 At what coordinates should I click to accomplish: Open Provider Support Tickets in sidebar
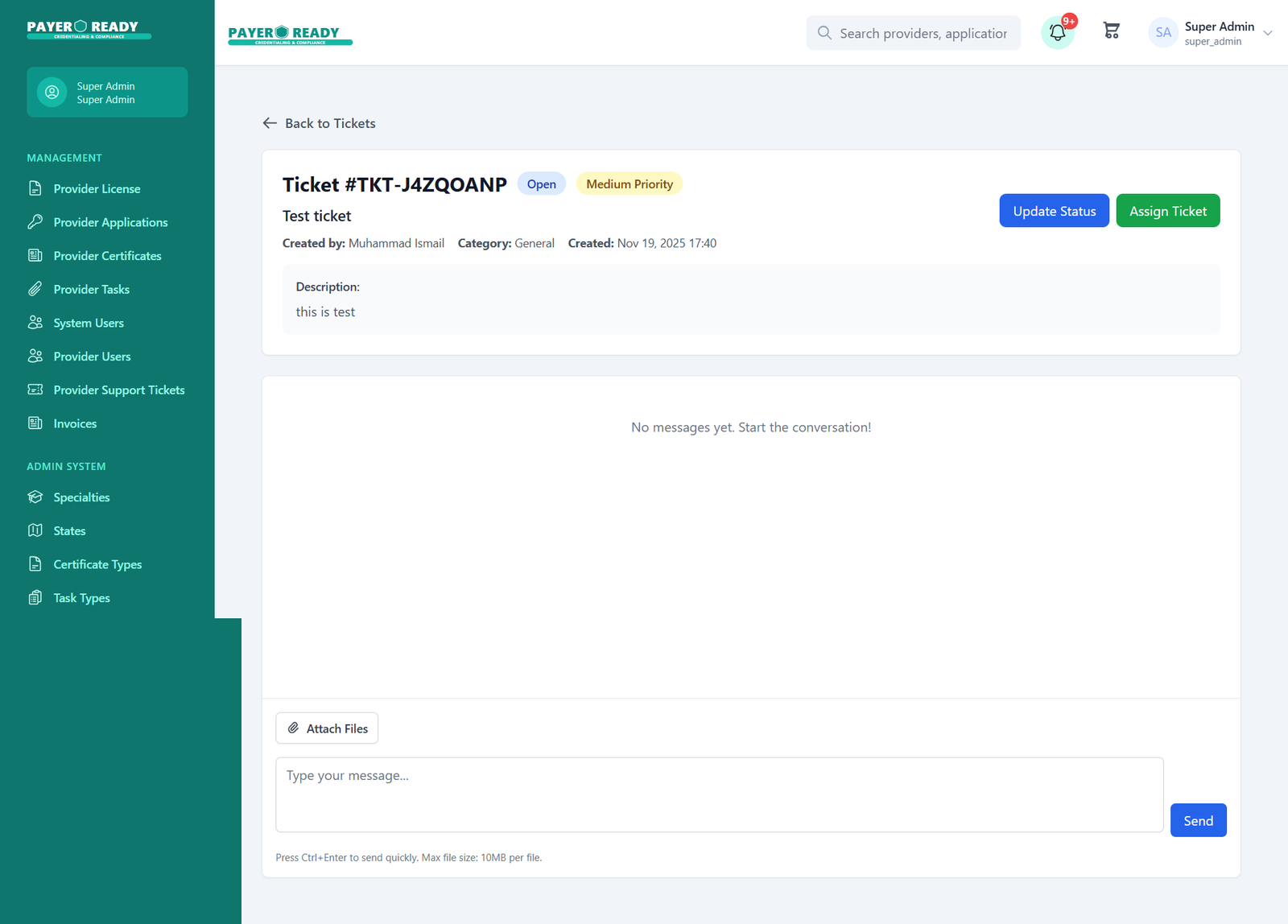click(118, 390)
